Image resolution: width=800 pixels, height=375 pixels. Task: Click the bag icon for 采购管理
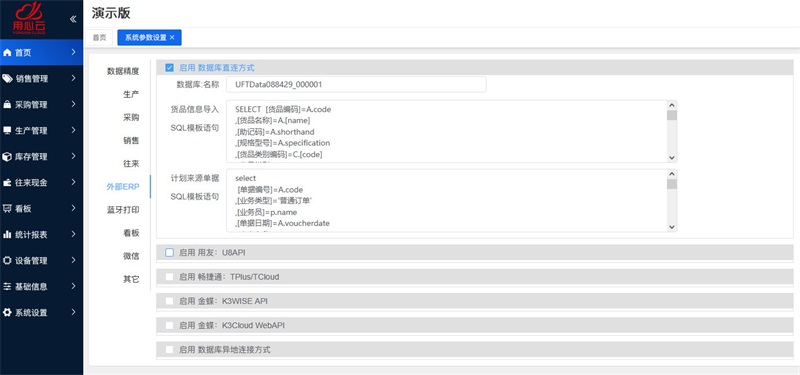7,105
